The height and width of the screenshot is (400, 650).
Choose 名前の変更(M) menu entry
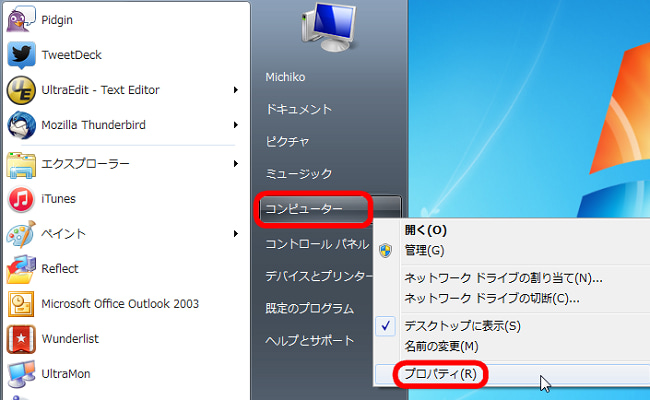[x=441, y=346]
